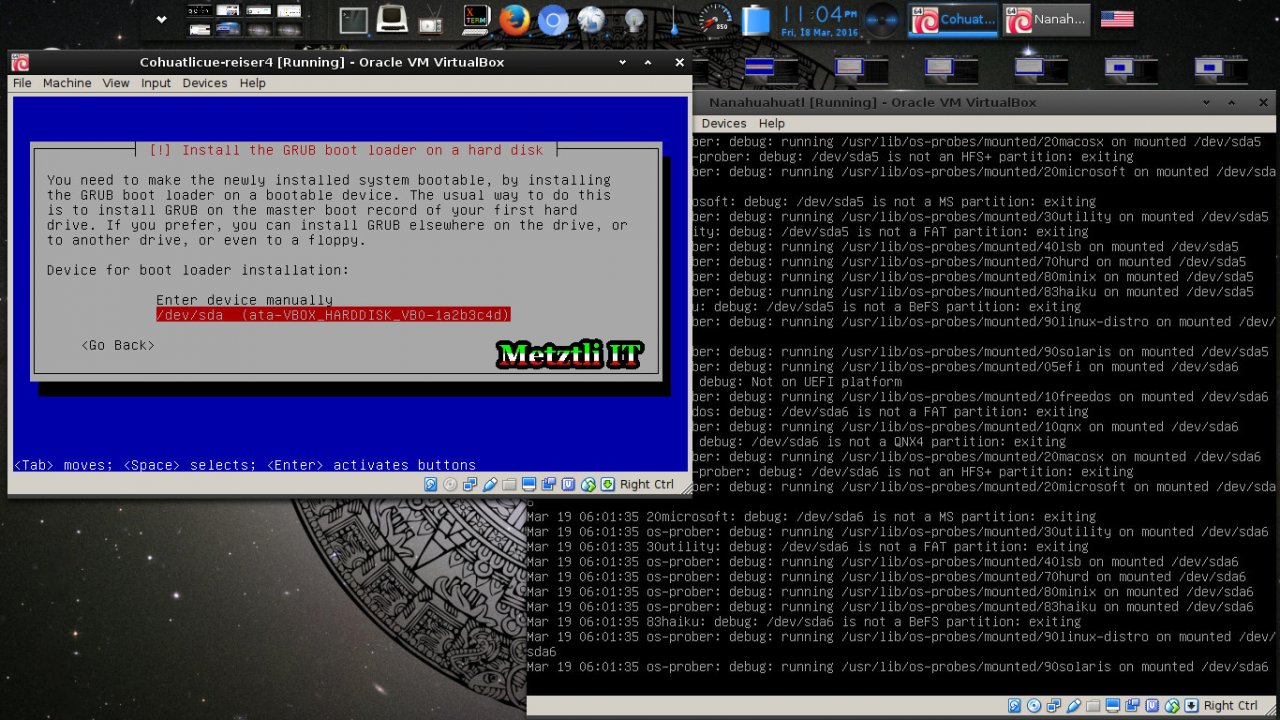Switch to Cohuat... taskbar window button
The width and height of the screenshot is (1280, 720).
(953, 20)
